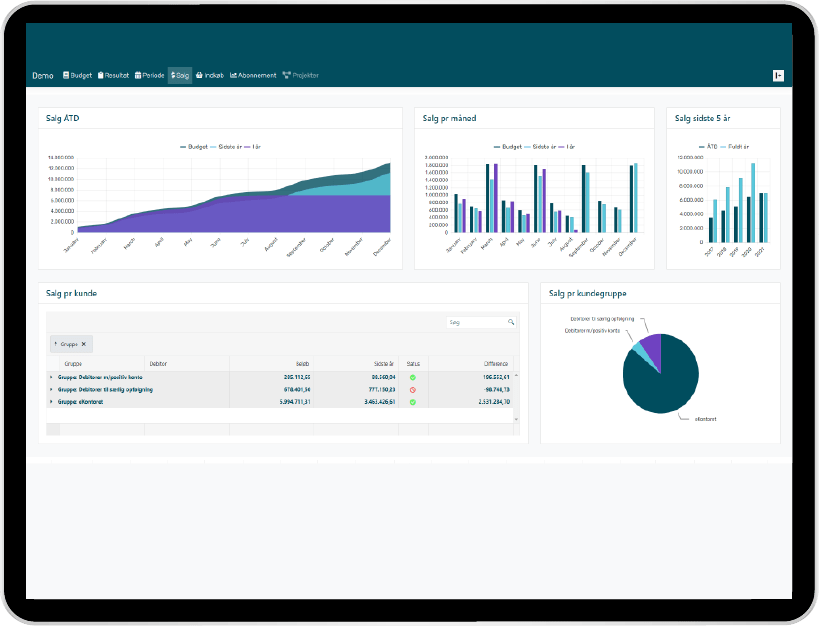Click the Difference value for Debitorer m/positiv konto

click(496, 377)
